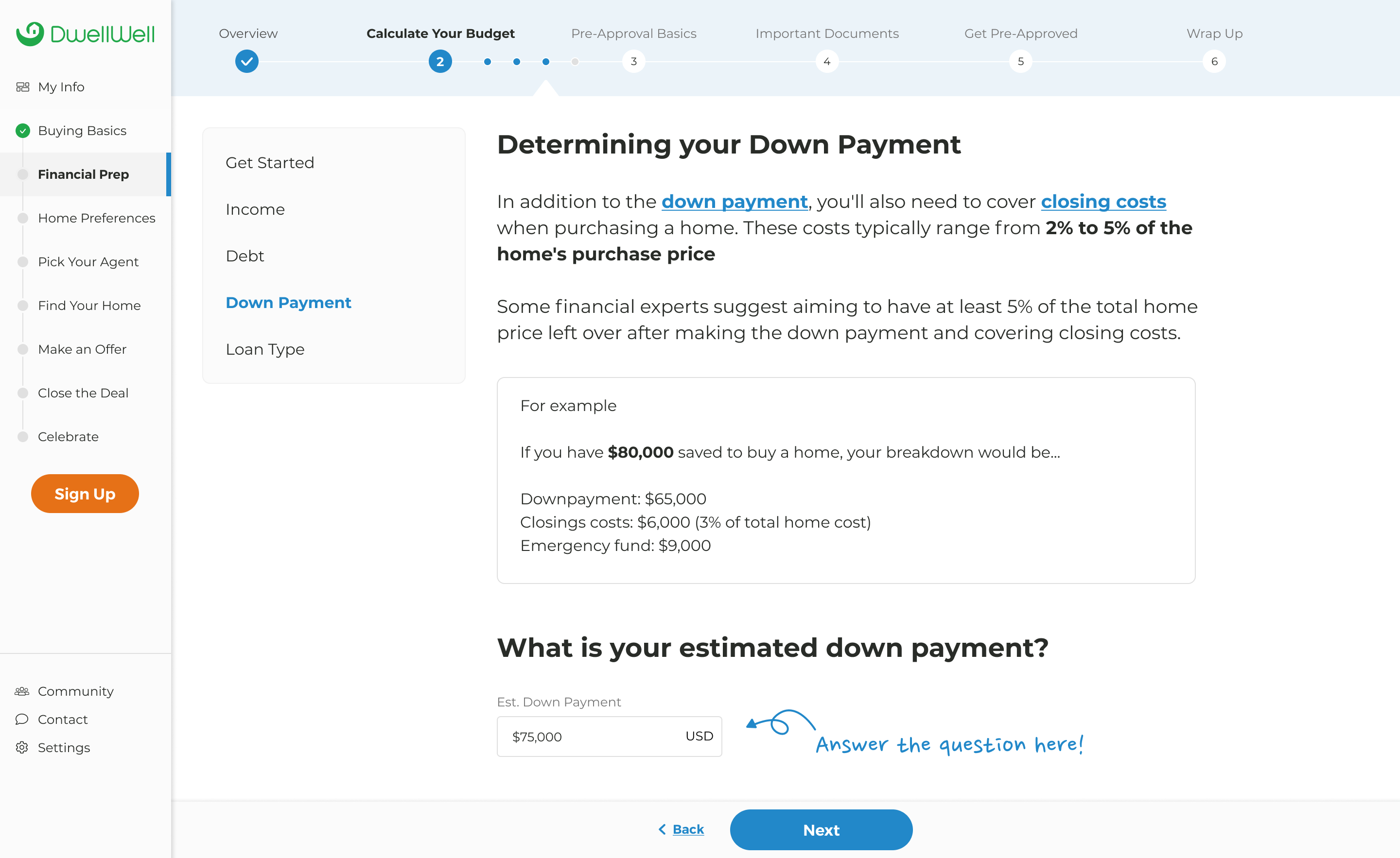
Task: Jump to step 6 Wrap Up circle
Action: 1214,61
